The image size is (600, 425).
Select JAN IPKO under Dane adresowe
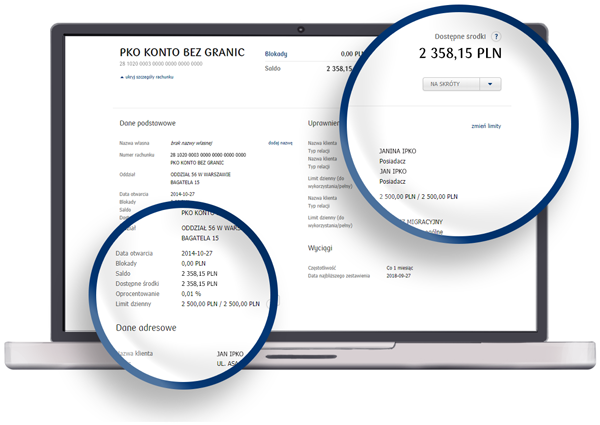coord(230,354)
